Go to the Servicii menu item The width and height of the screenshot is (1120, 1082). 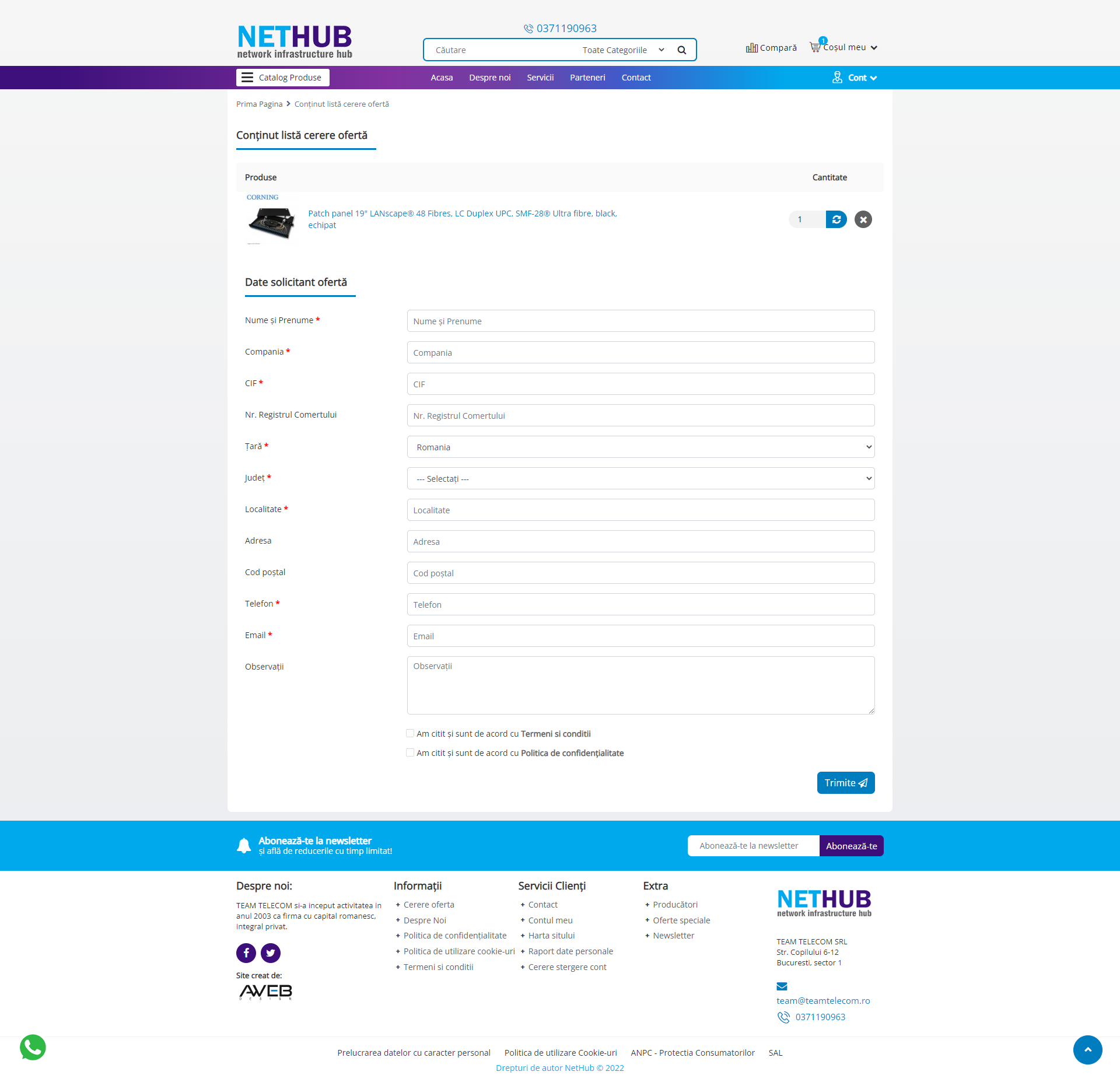click(540, 78)
